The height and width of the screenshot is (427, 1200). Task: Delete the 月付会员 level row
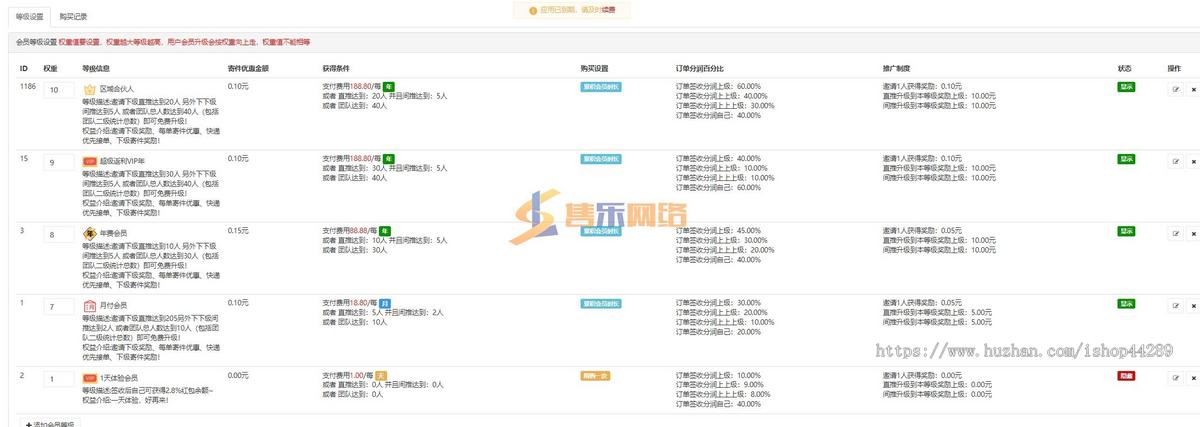[x=1193, y=305]
